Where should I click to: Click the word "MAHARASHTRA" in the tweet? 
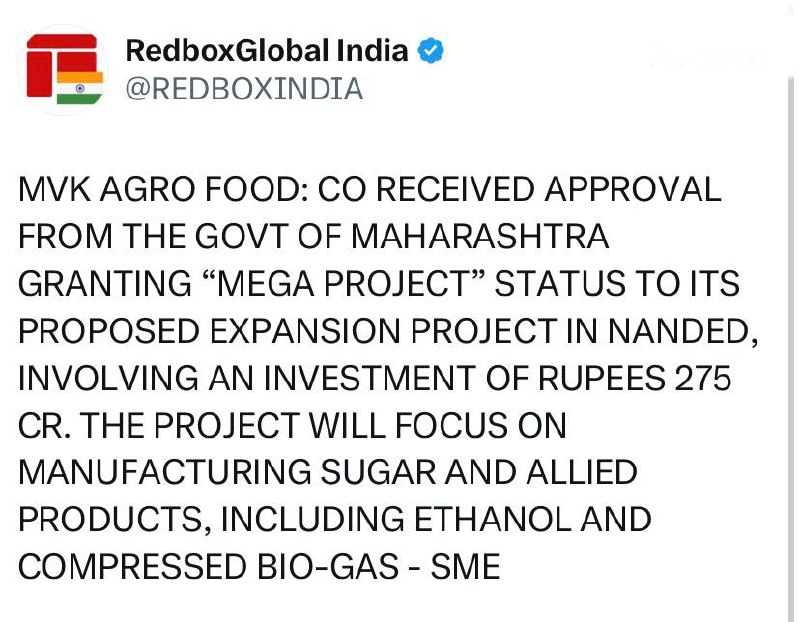(479, 239)
